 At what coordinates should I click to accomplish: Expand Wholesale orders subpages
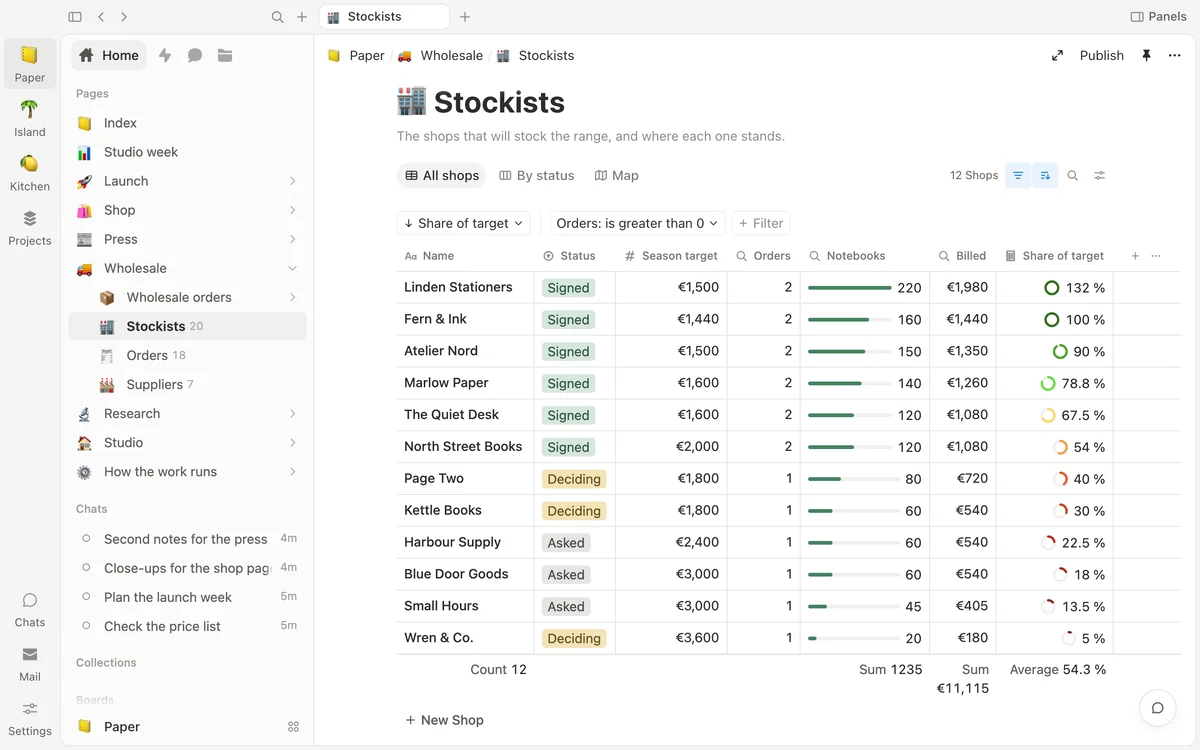click(292, 297)
